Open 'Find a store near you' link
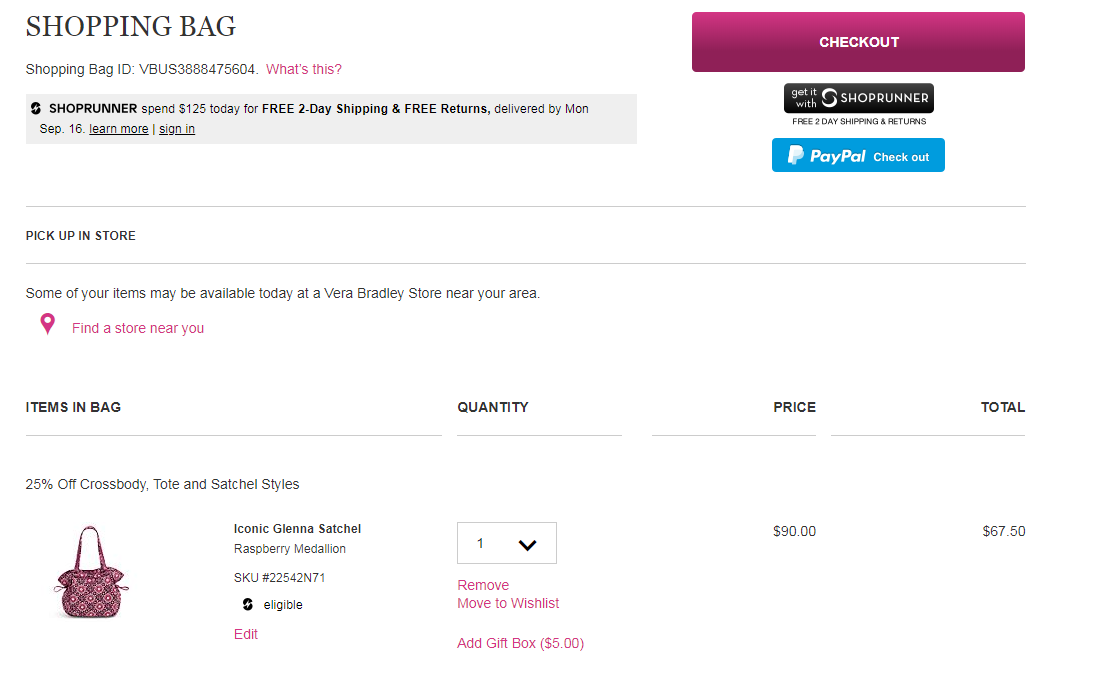Viewport: 1106px width, 689px height. tap(138, 328)
